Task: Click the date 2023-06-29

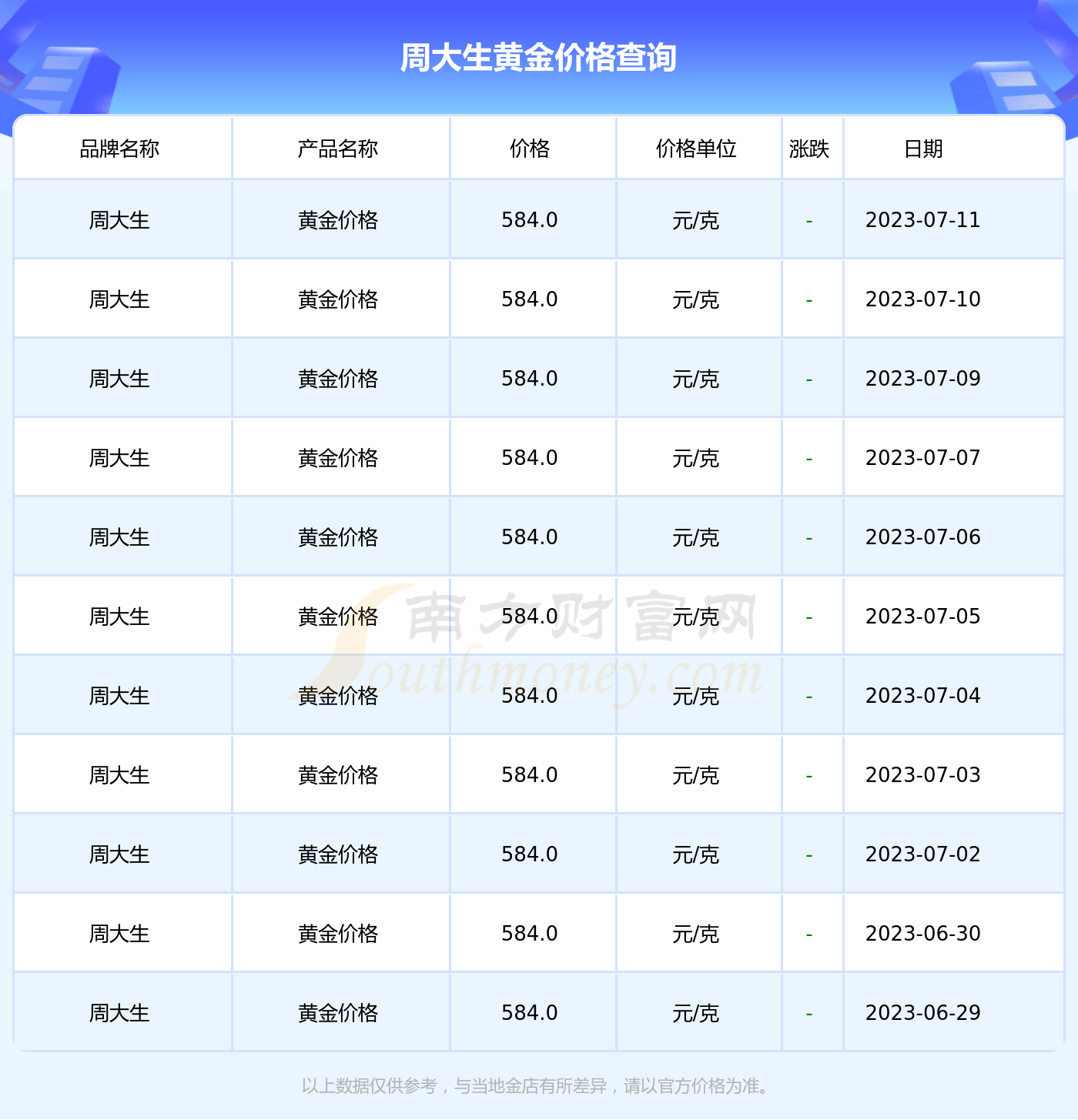Action: coord(923,1013)
